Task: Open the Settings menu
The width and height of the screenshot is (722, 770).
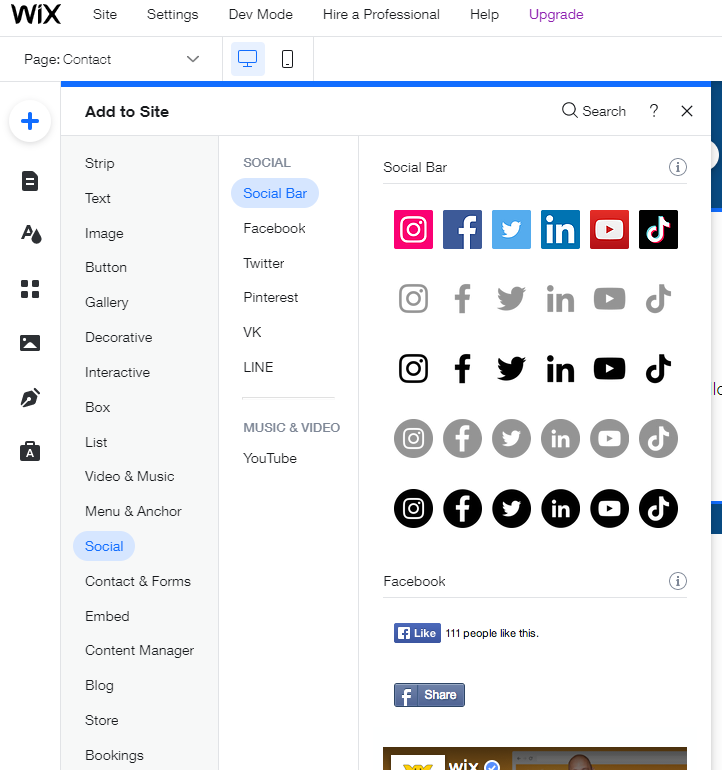Action: click(172, 14)
